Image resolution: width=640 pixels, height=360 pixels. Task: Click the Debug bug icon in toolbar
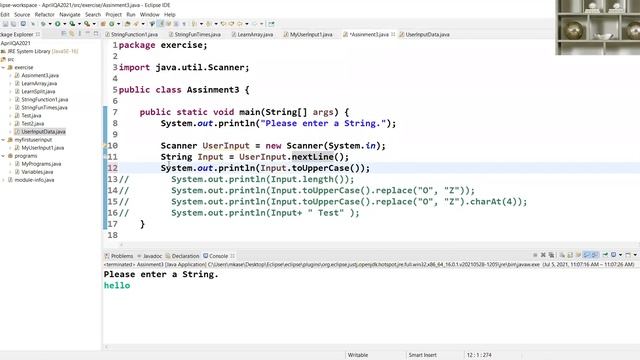[x=43, y=24]
